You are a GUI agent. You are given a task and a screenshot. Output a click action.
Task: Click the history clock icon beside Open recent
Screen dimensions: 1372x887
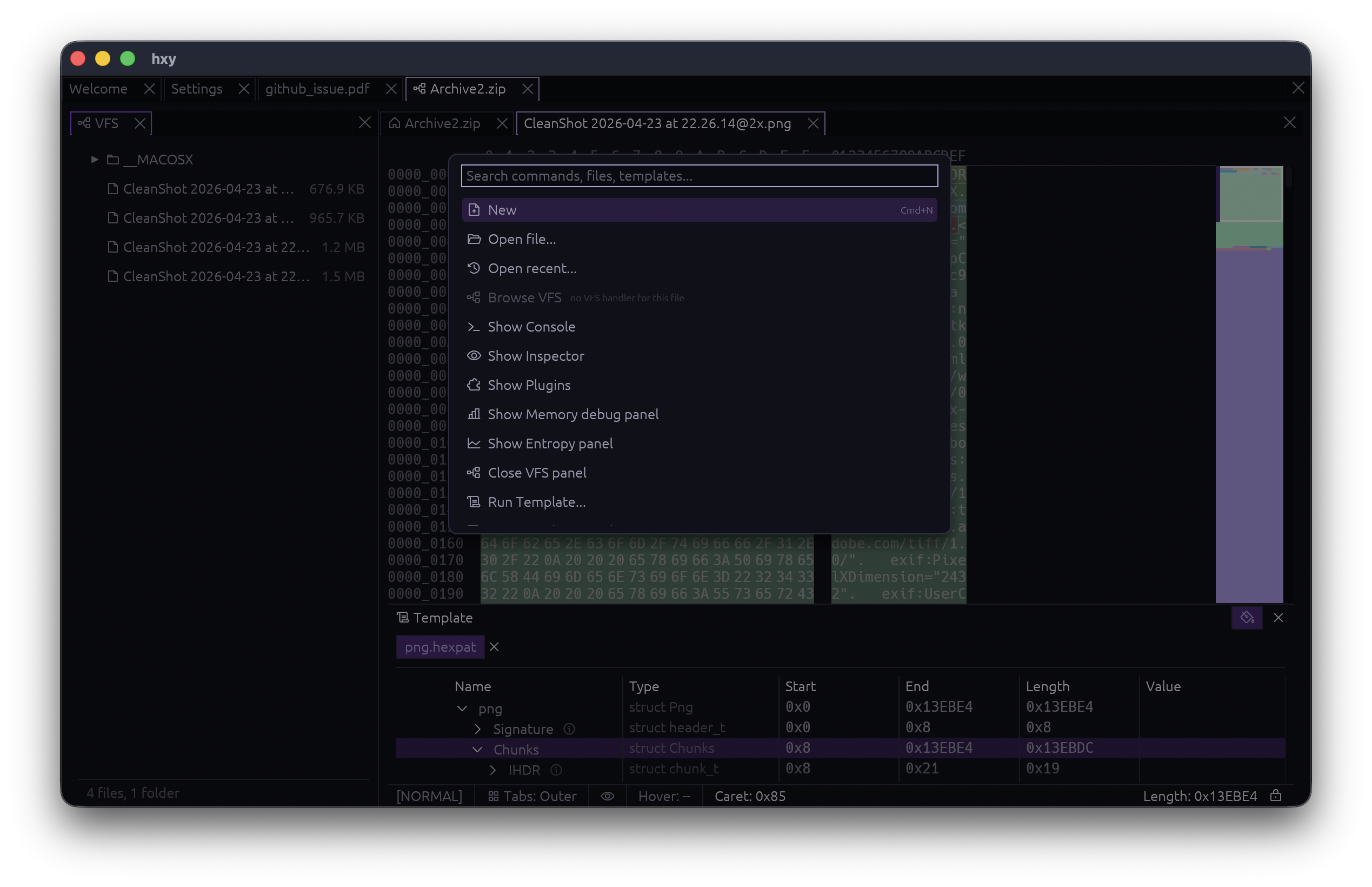tap(474, 268)
